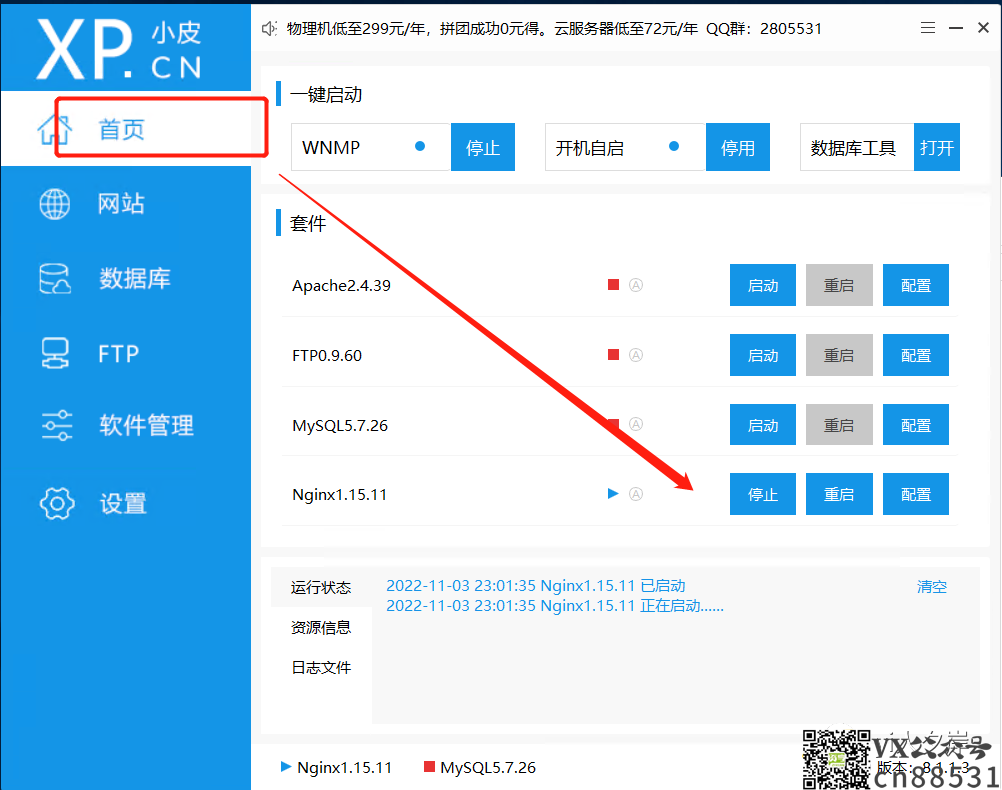
Task: Open the 设置 settings gear item
Action: [x=125, y=503]
